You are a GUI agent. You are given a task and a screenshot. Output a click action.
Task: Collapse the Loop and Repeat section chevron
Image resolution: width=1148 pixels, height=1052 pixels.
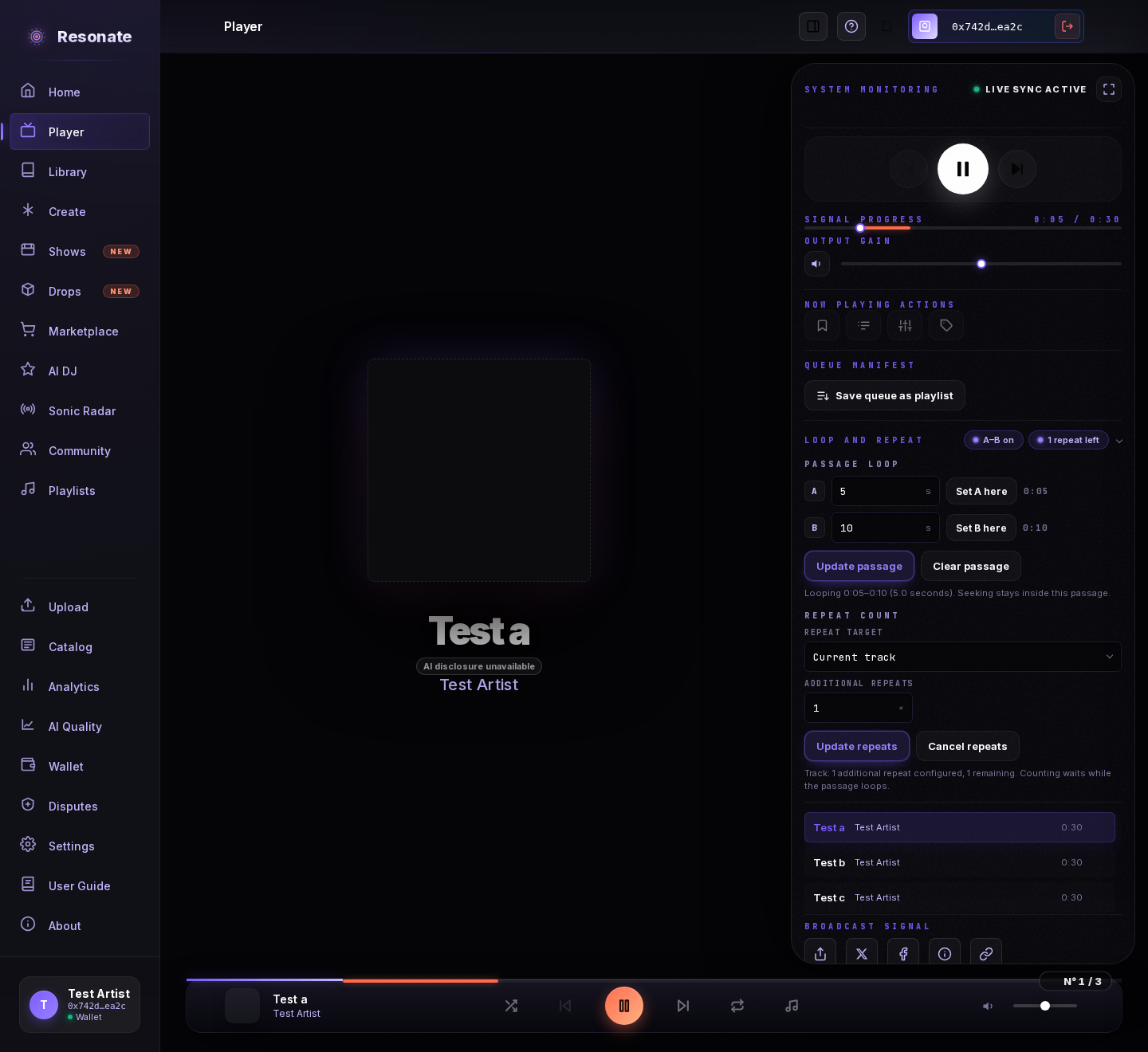[1119, 441]
